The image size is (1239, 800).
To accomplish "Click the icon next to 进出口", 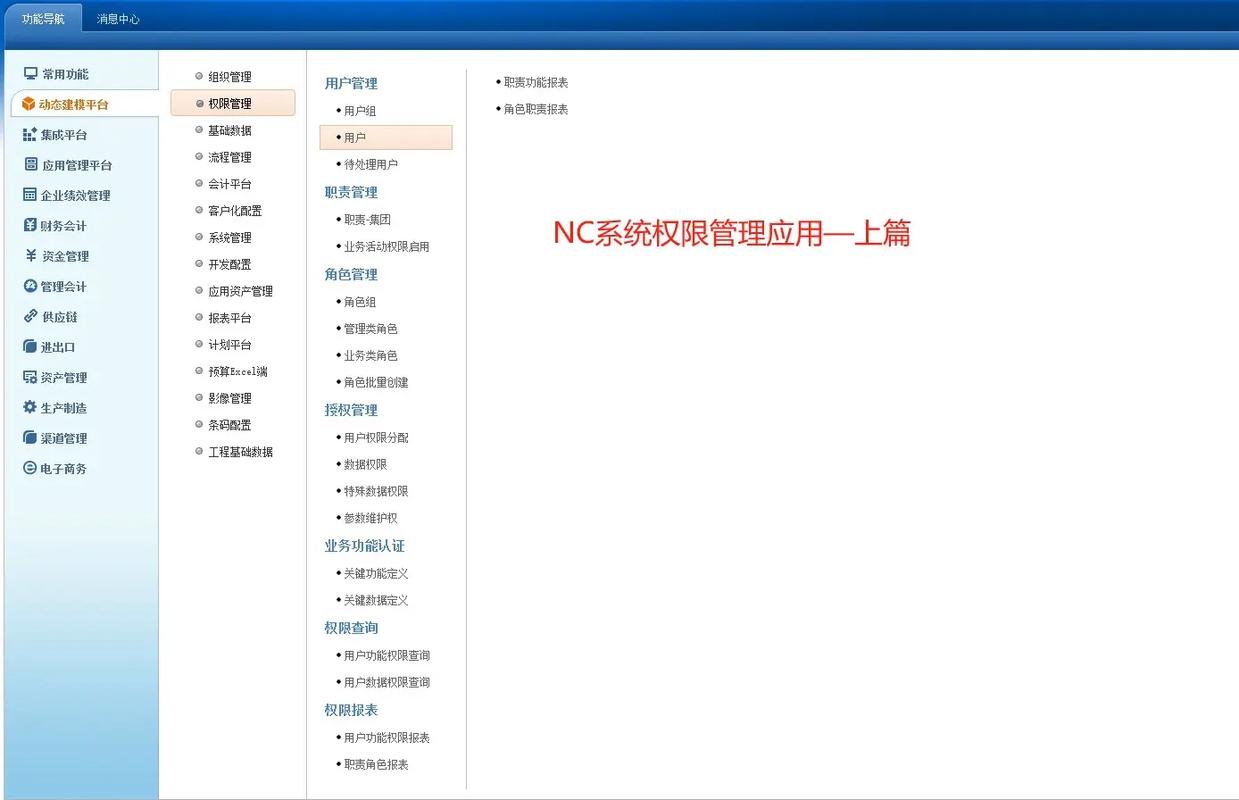I will click(30, 347).
